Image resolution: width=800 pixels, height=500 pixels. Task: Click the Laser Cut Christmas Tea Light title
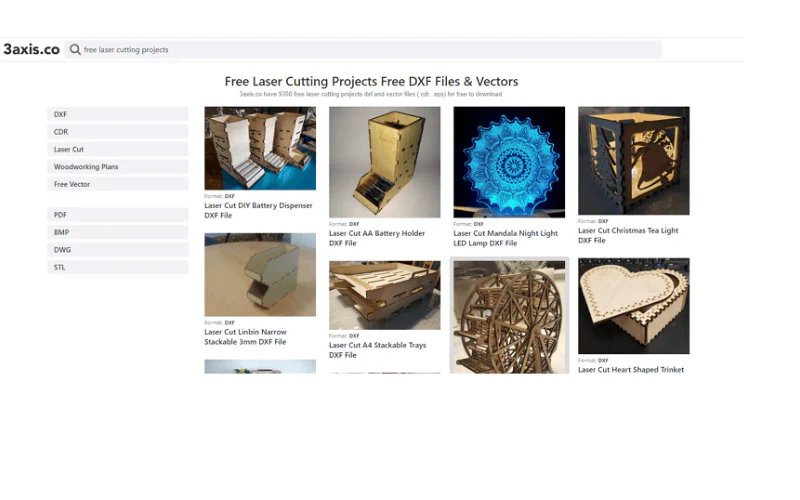pos(628,235)
